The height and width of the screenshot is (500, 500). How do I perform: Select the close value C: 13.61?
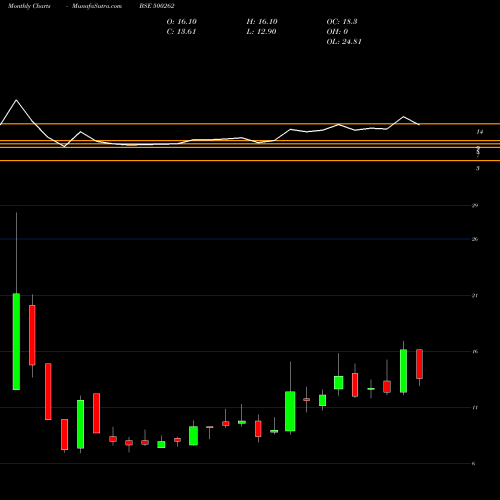(x=181, y=32)
